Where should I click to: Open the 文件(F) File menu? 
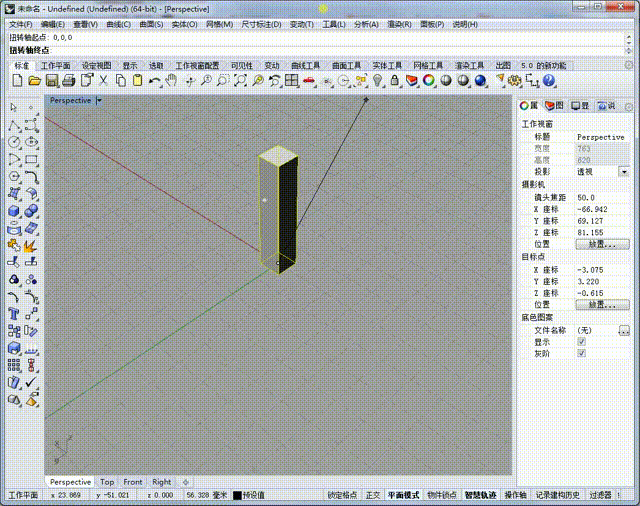(20, 24)
